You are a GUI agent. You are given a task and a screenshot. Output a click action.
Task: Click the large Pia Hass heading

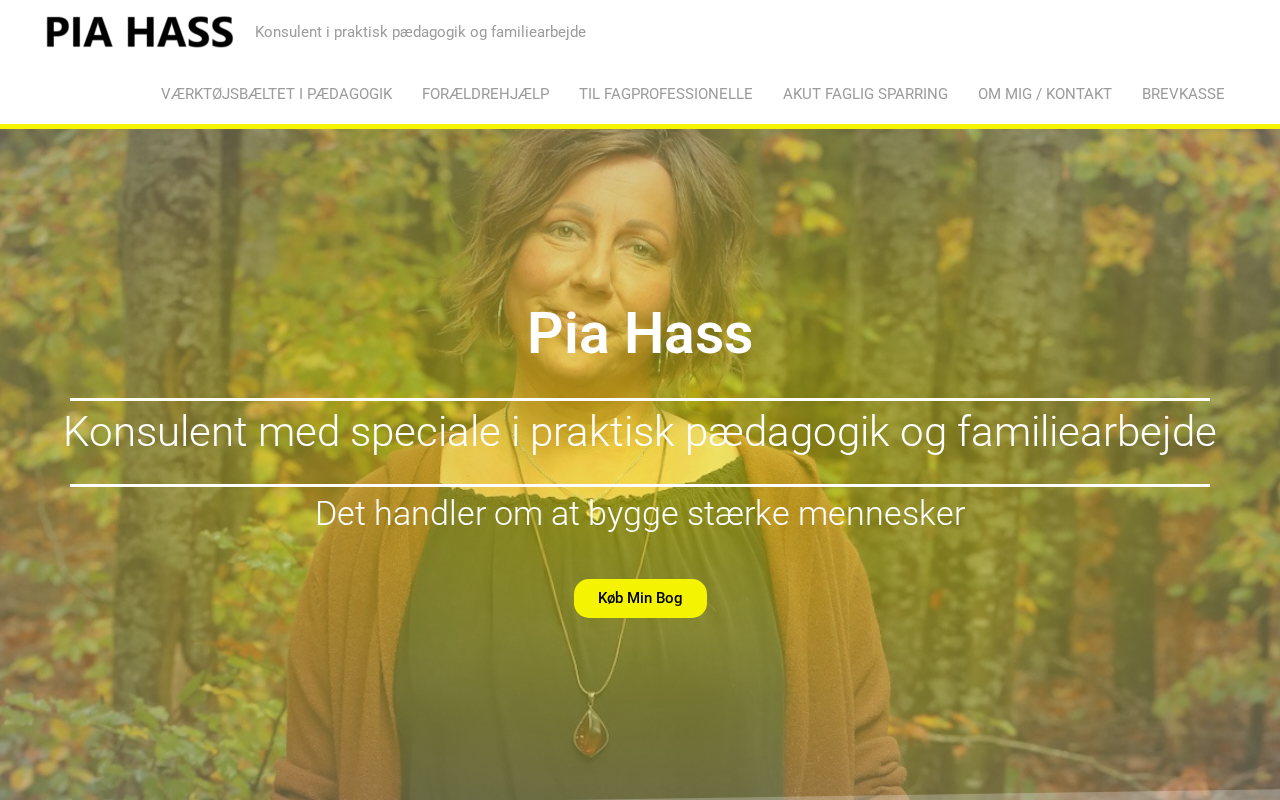point(640,333)
